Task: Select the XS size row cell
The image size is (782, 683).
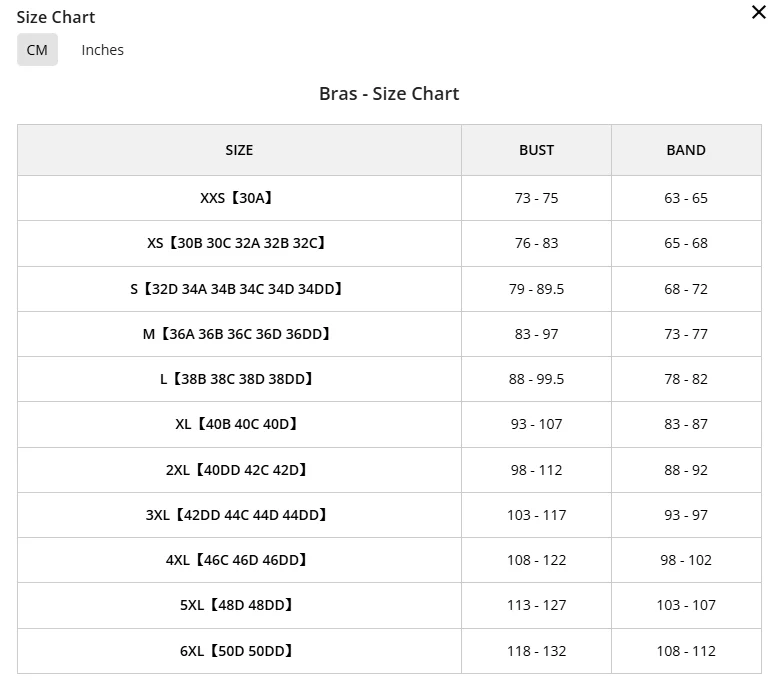Action: pos(239,243)
